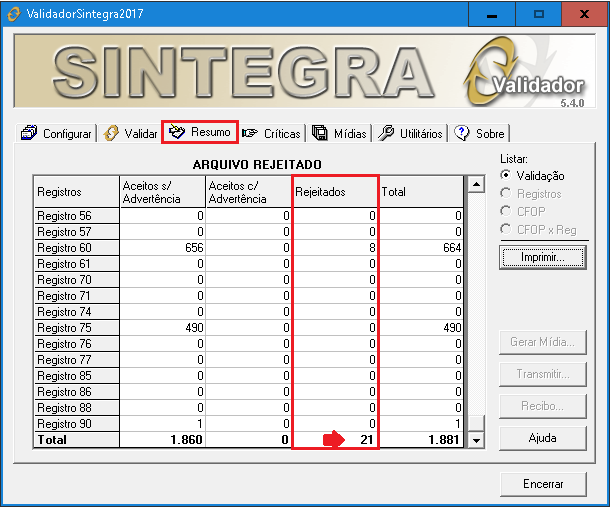This screenshot has width=612, height=508.
Task: Switch to the Validar tab
Action: pyautogui.click(x=130, y=133)
